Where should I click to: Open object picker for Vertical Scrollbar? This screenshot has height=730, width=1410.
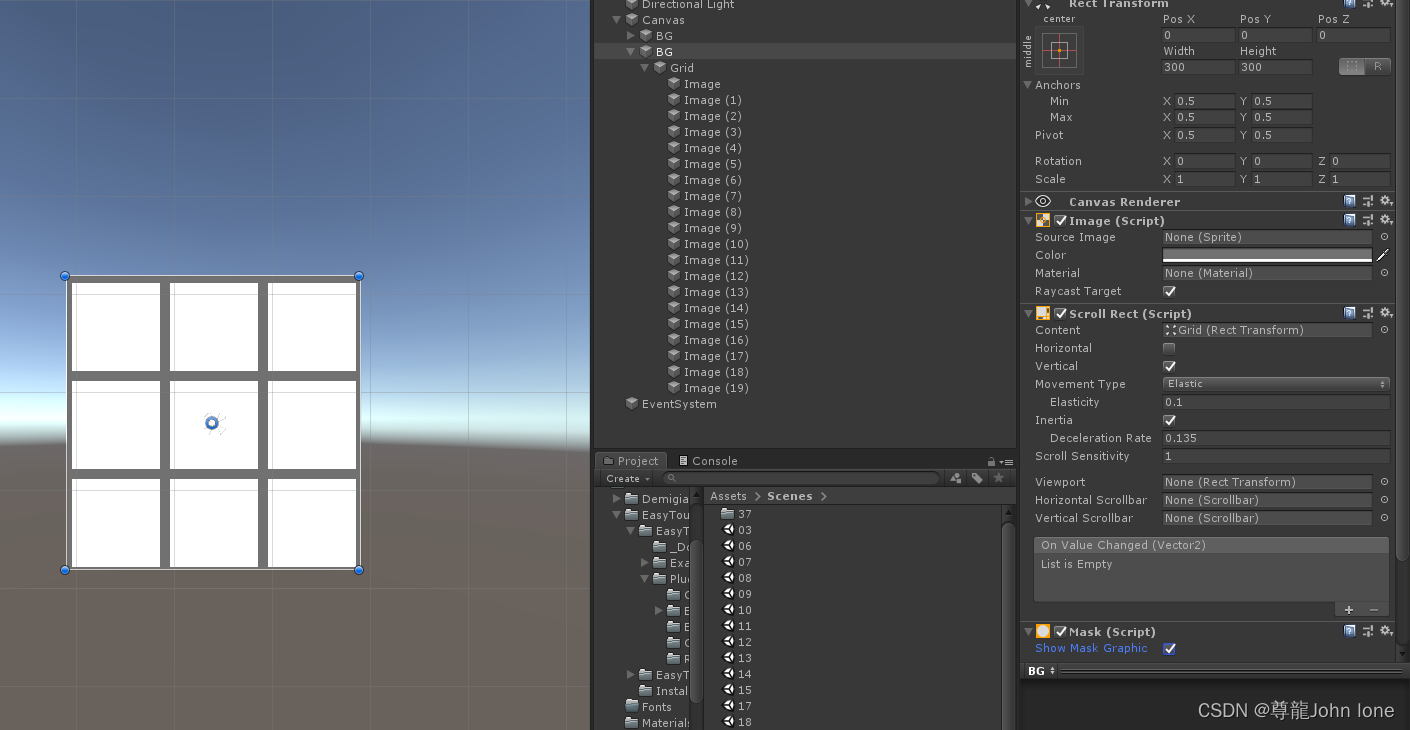[1384, 518]
